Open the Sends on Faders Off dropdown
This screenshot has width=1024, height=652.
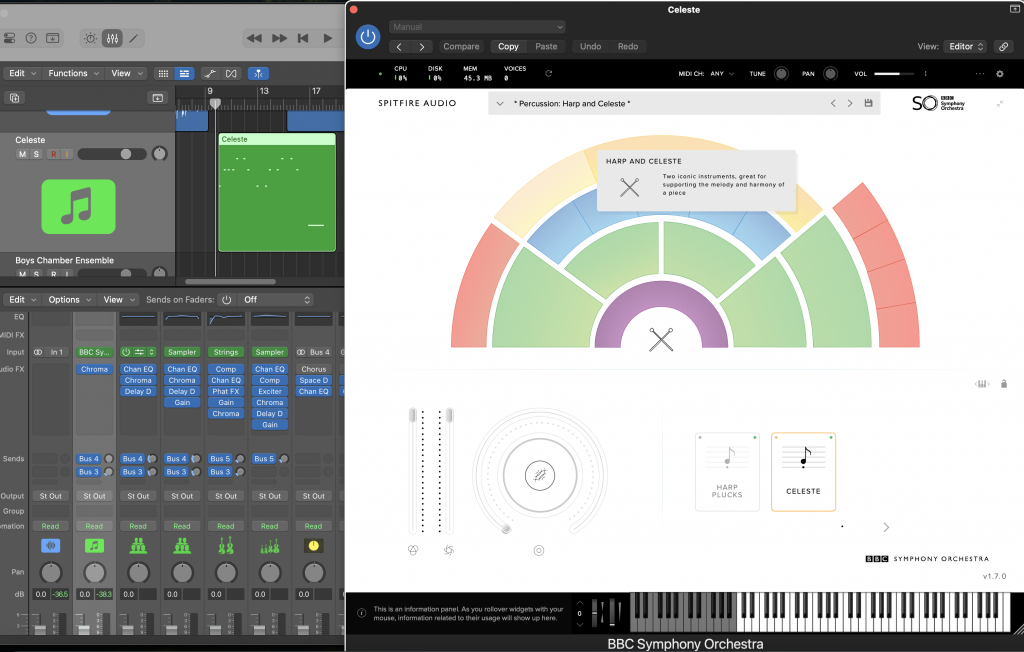(x=277, y=300)
